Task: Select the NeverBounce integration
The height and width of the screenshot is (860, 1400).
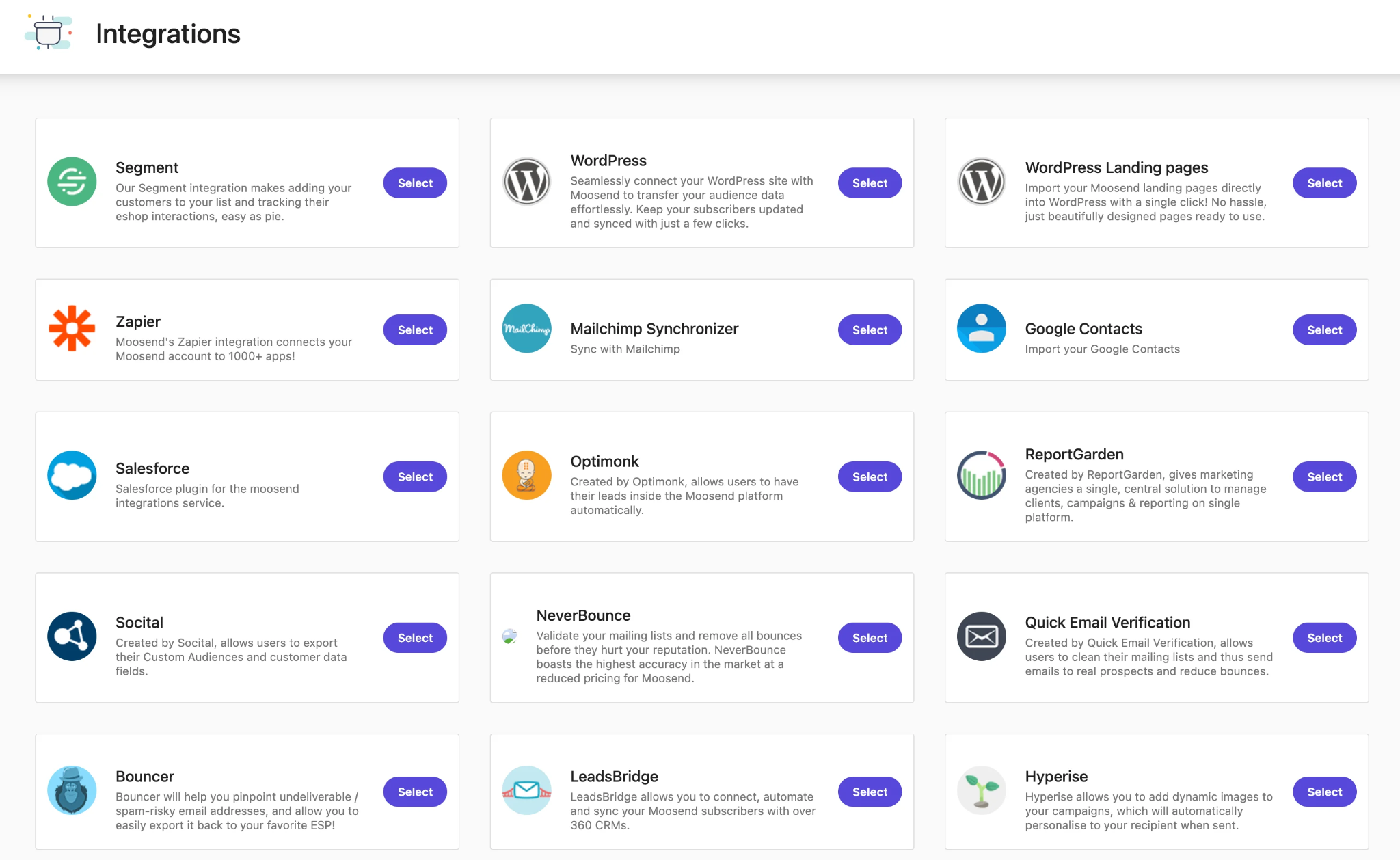Action: coord(870,638)
